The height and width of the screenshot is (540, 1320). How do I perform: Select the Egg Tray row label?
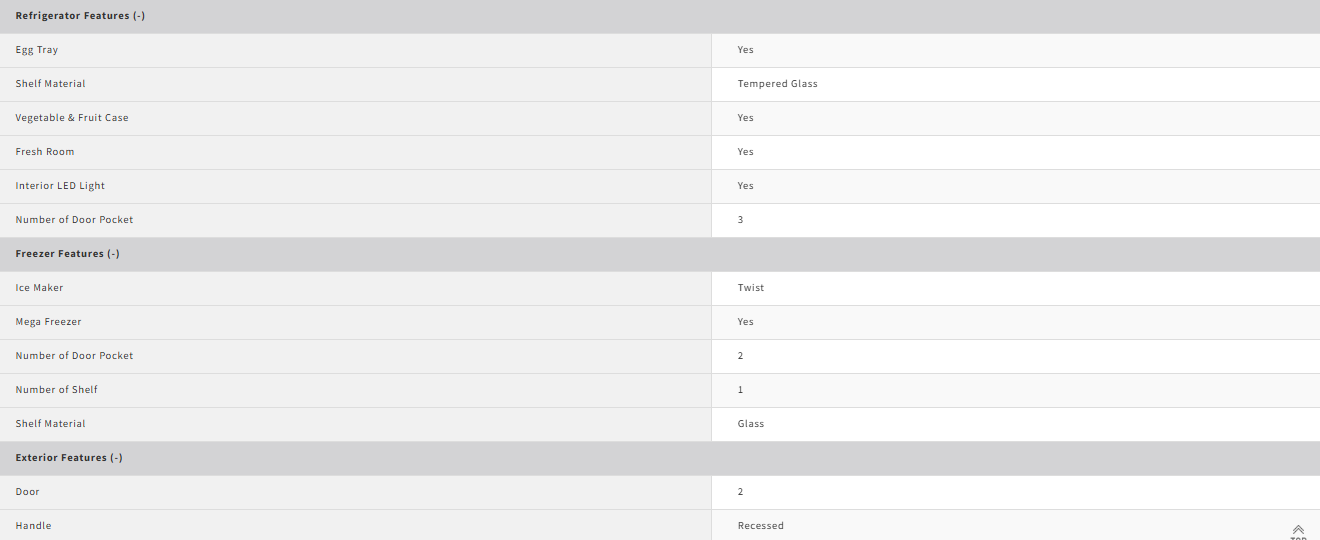(x=37, y=50)
